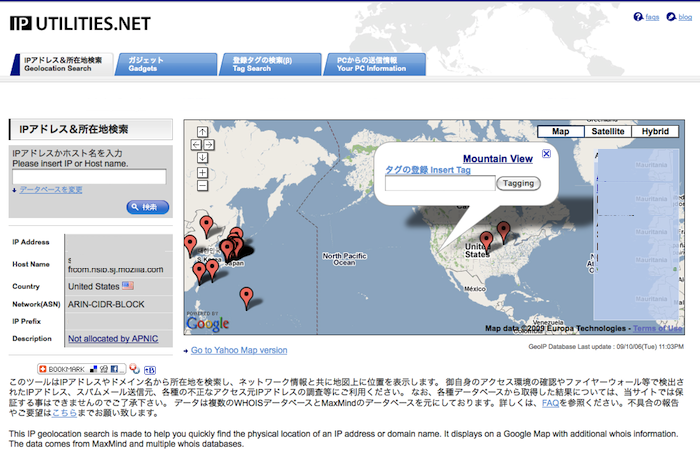
Task: Click the map marker in northeast China
Action: click(x=206, y=226)
